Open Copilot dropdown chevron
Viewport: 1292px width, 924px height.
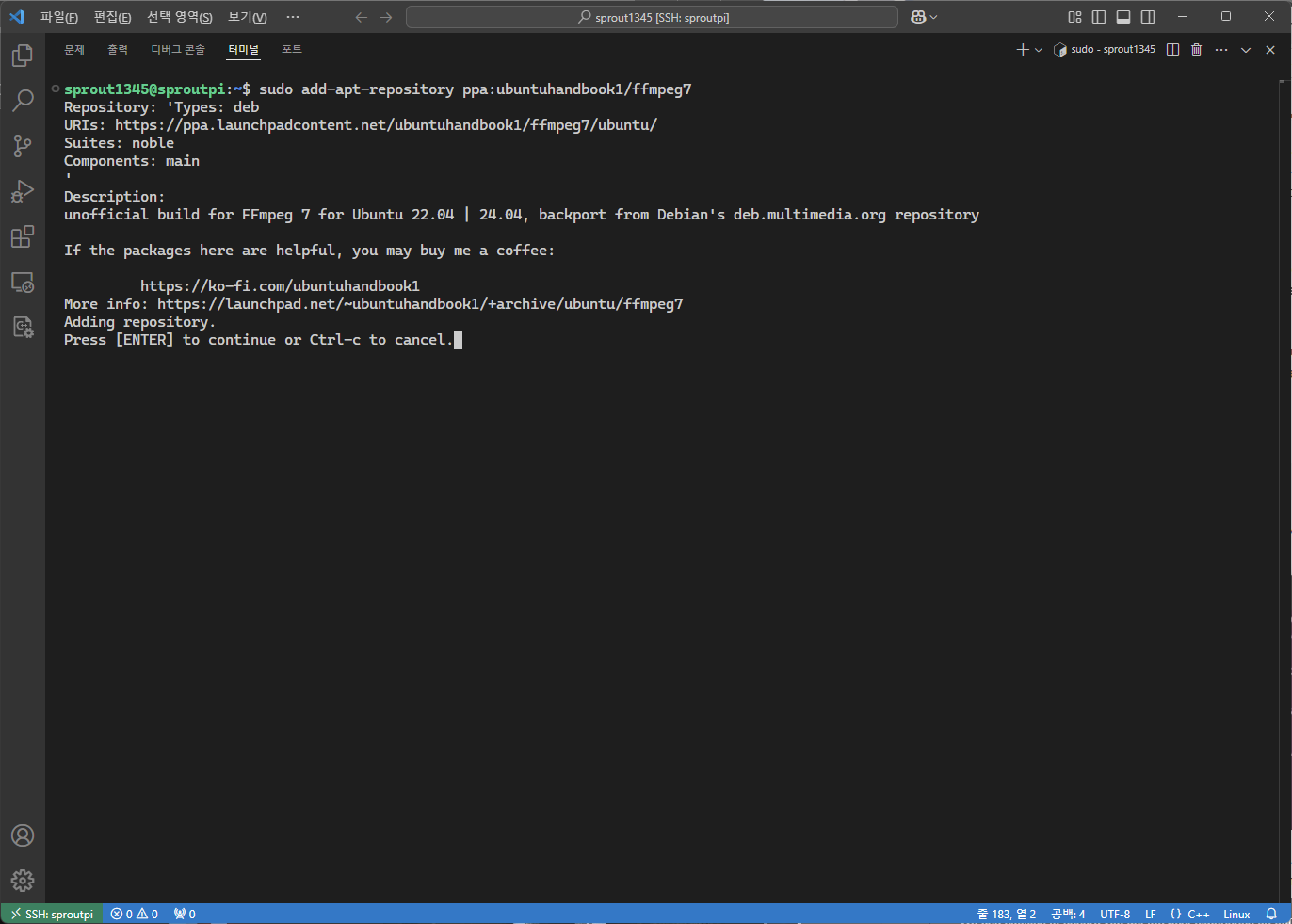coord(933,17)
